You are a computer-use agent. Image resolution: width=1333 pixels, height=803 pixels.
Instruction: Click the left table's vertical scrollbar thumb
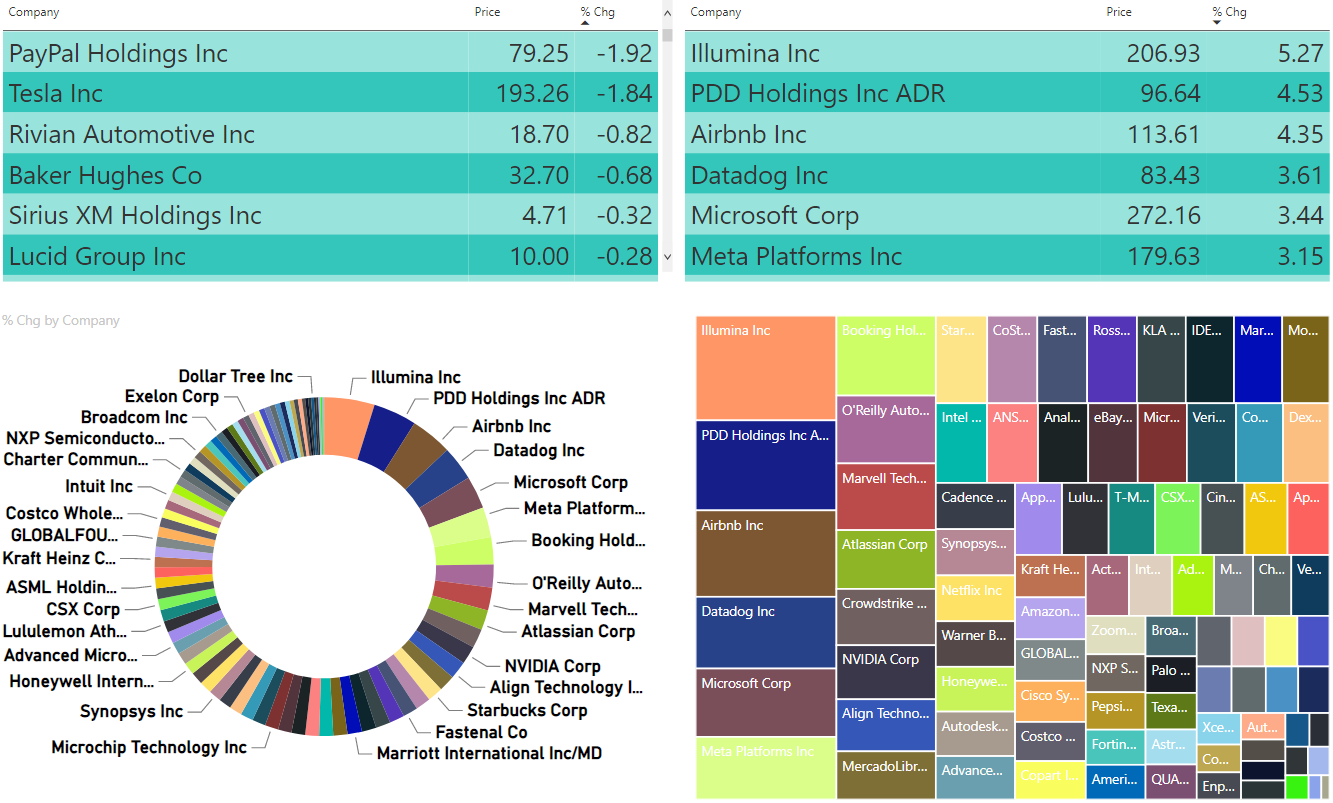(x=668, y=34)
